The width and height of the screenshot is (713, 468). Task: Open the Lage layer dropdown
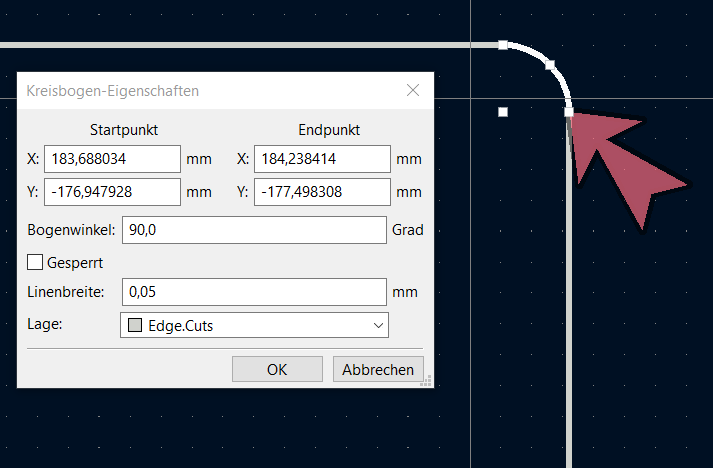[x=254, y=325]
